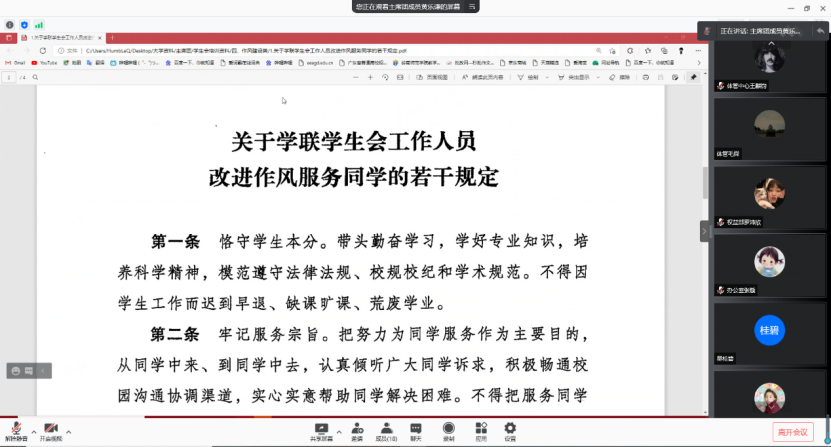831x447 pixels.
Task: Open meeting settings gear
Action: (x=510, y=428)
